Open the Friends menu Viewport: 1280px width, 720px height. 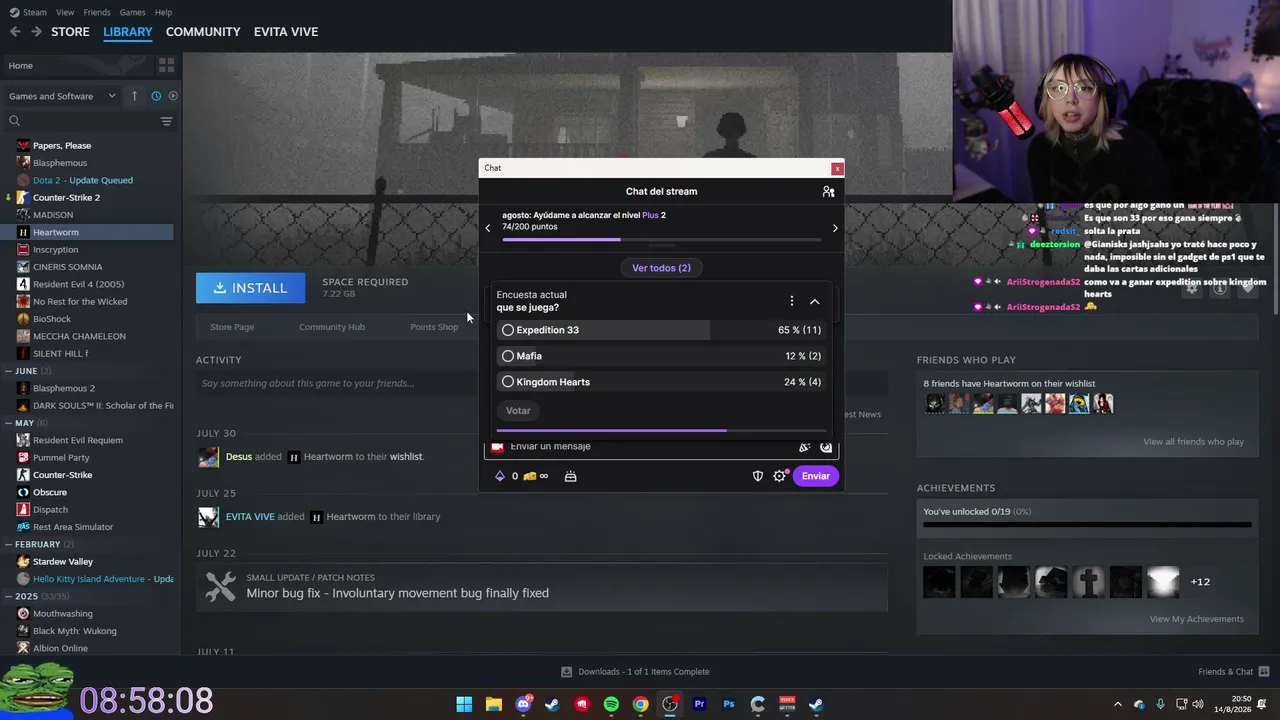[97, 12]
